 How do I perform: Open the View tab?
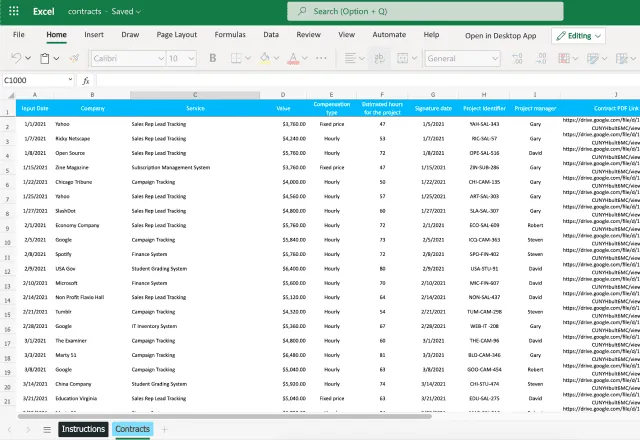347,35
